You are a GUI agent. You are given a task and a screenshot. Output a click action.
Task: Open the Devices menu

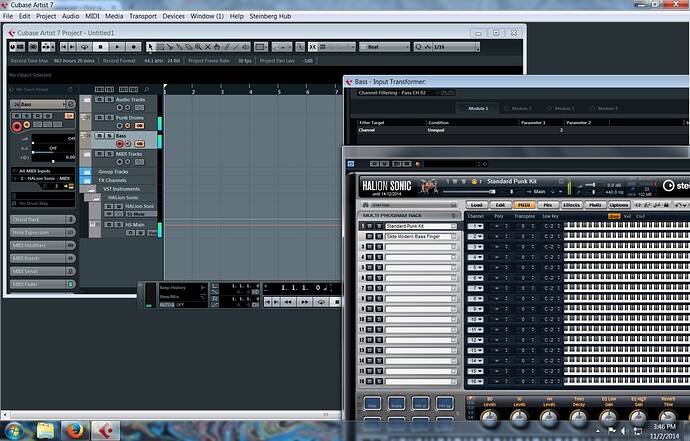point(173,16)
